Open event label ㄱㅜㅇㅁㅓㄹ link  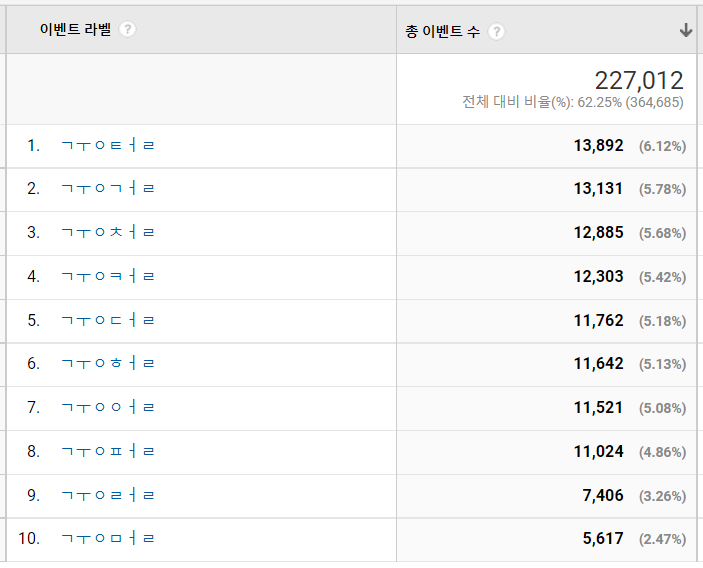click(108, 538)
